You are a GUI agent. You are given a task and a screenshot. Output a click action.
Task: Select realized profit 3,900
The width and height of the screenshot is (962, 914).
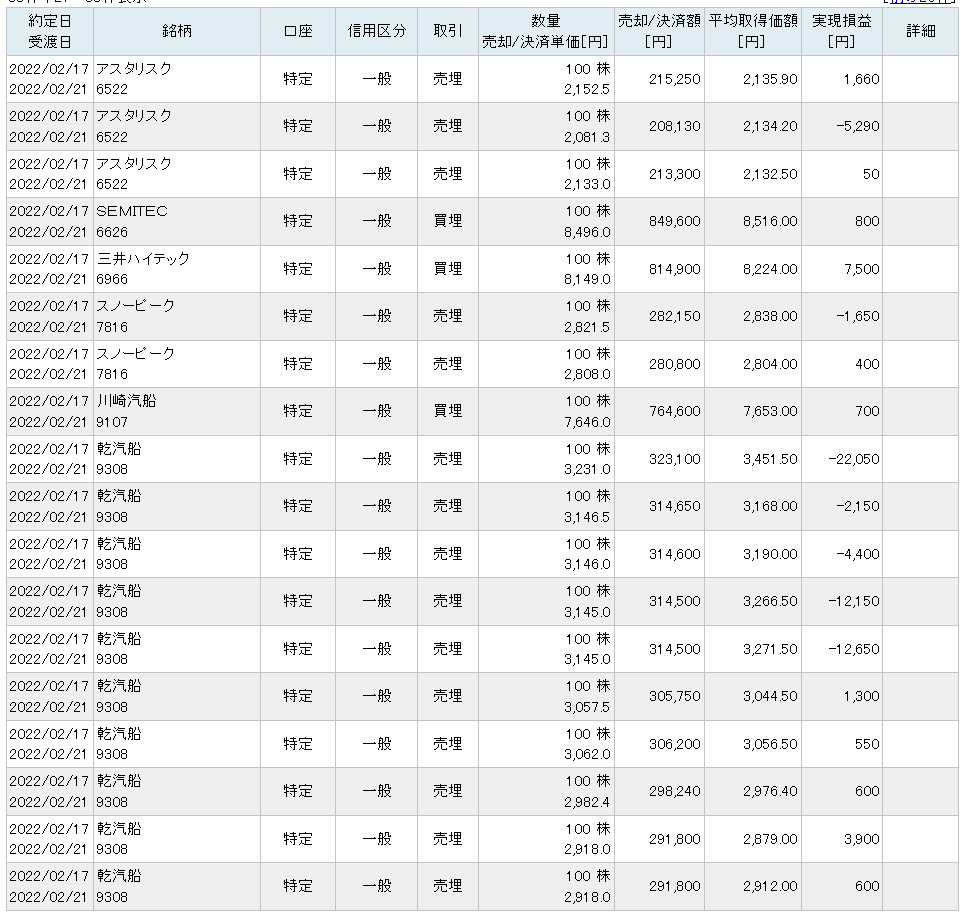(x=861, y=840)
